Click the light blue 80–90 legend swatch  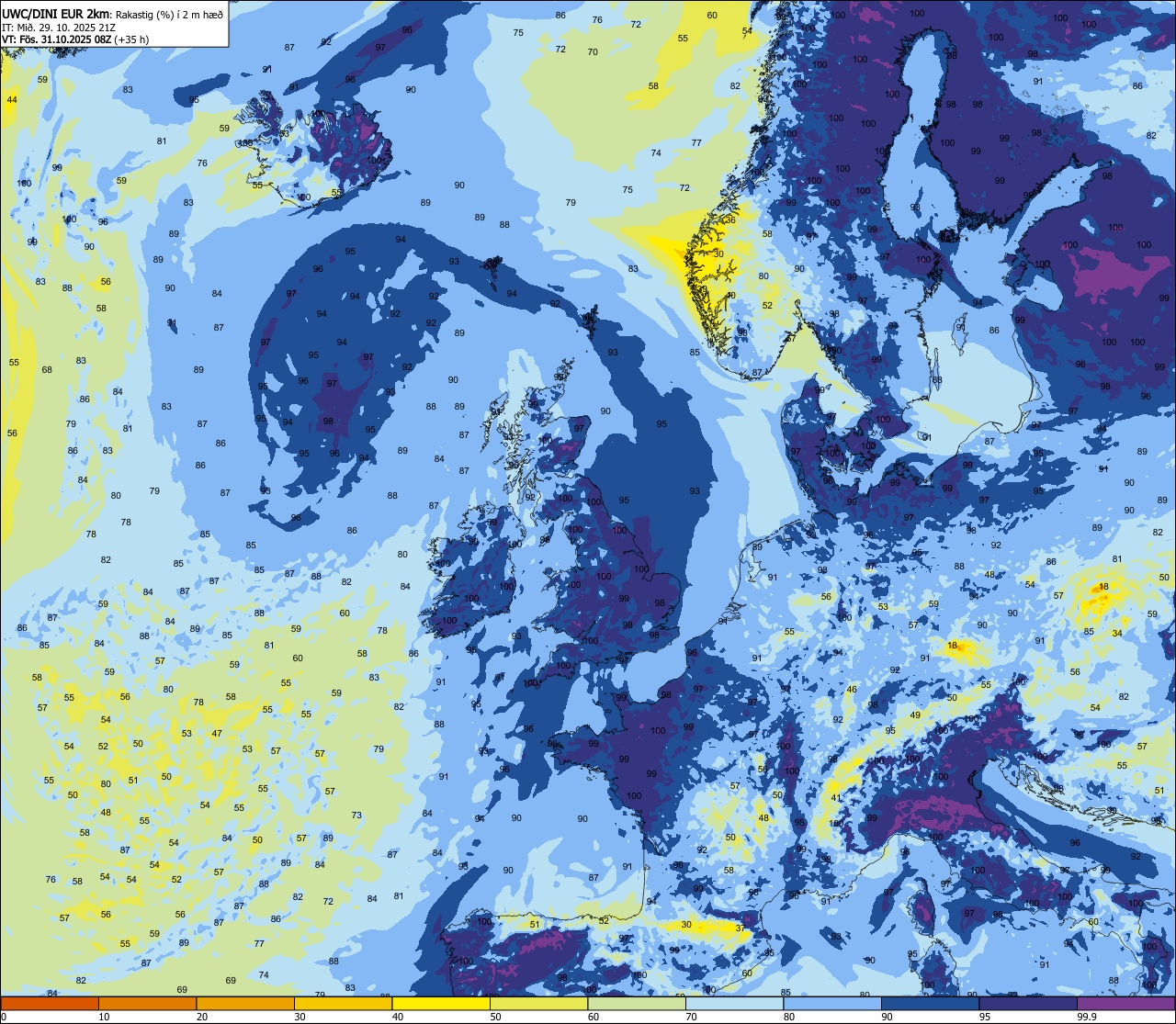click(x=832, y=1004)
